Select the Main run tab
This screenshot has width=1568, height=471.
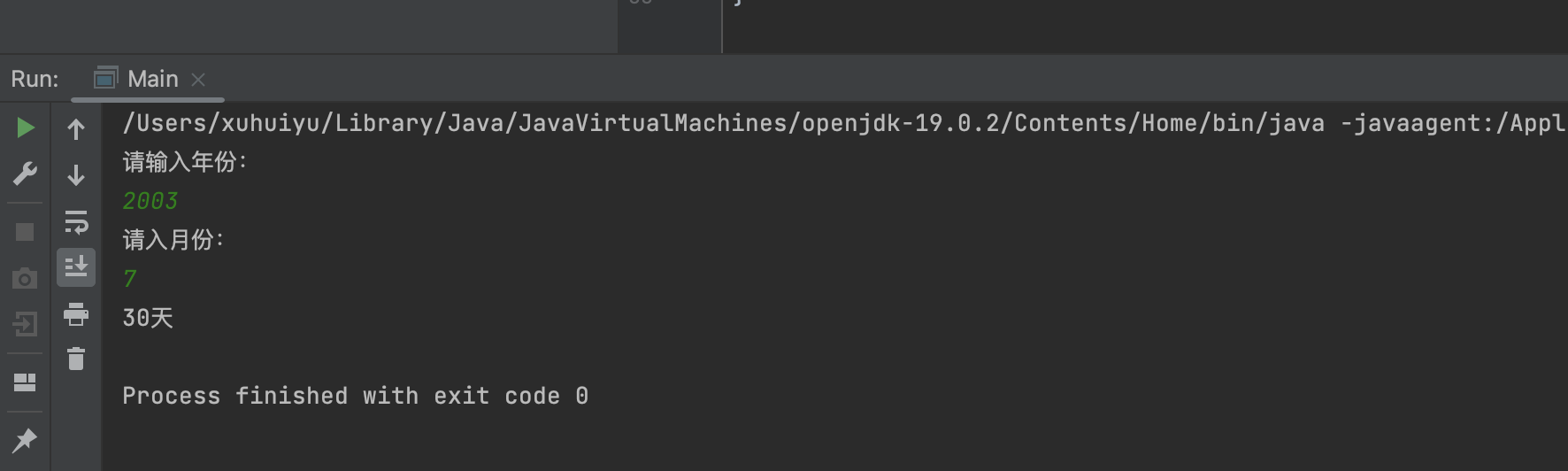point(152,79)
